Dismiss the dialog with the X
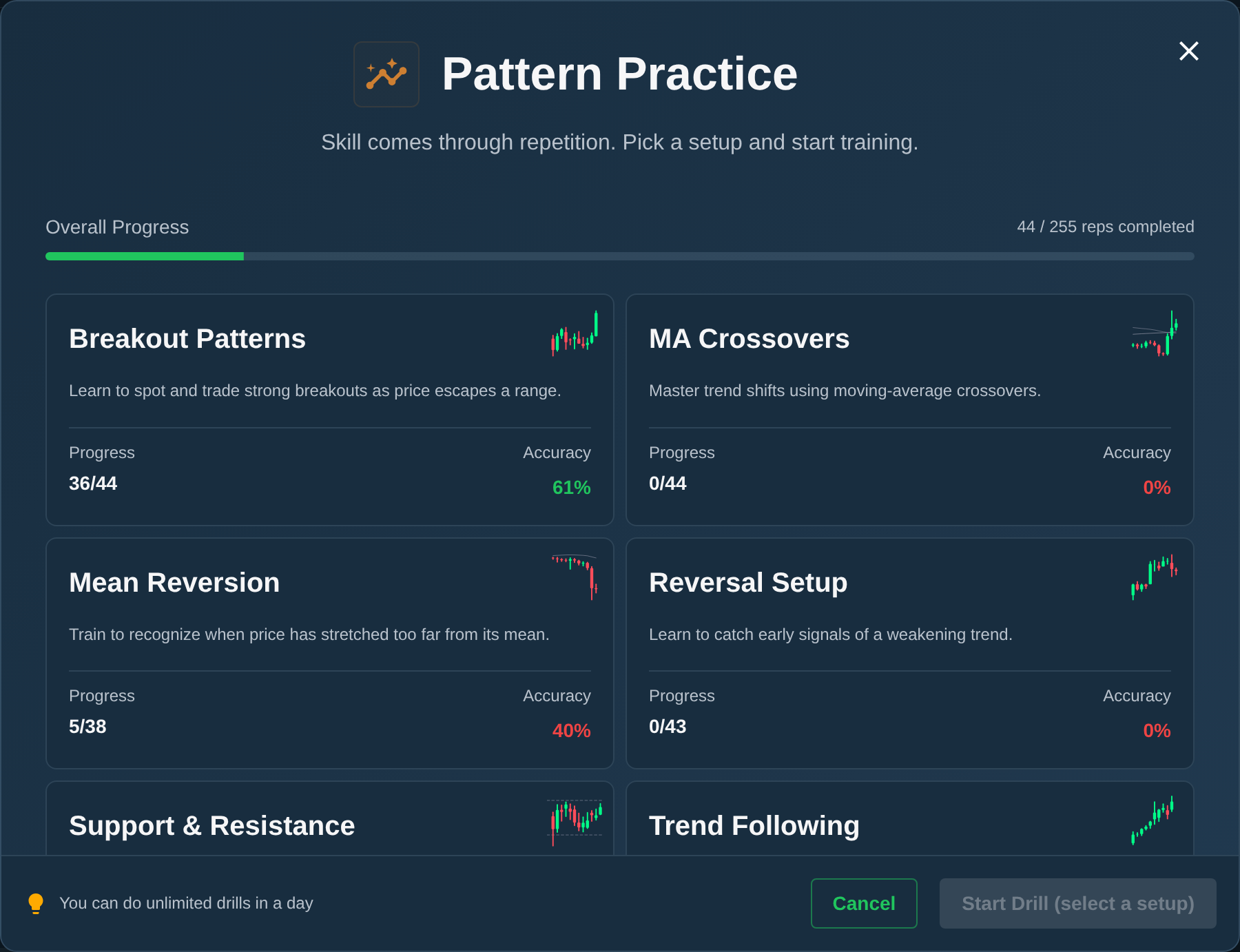This screenshot has width=1240, height=952. click(x=1188, y=51)
